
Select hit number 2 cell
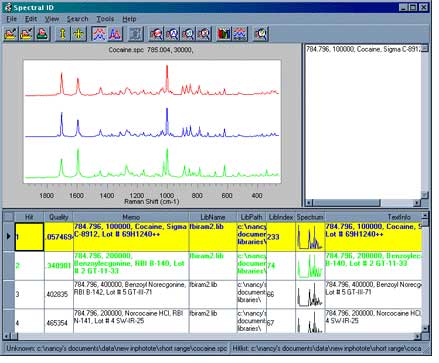pyautogui.click(x=29, y=266)
